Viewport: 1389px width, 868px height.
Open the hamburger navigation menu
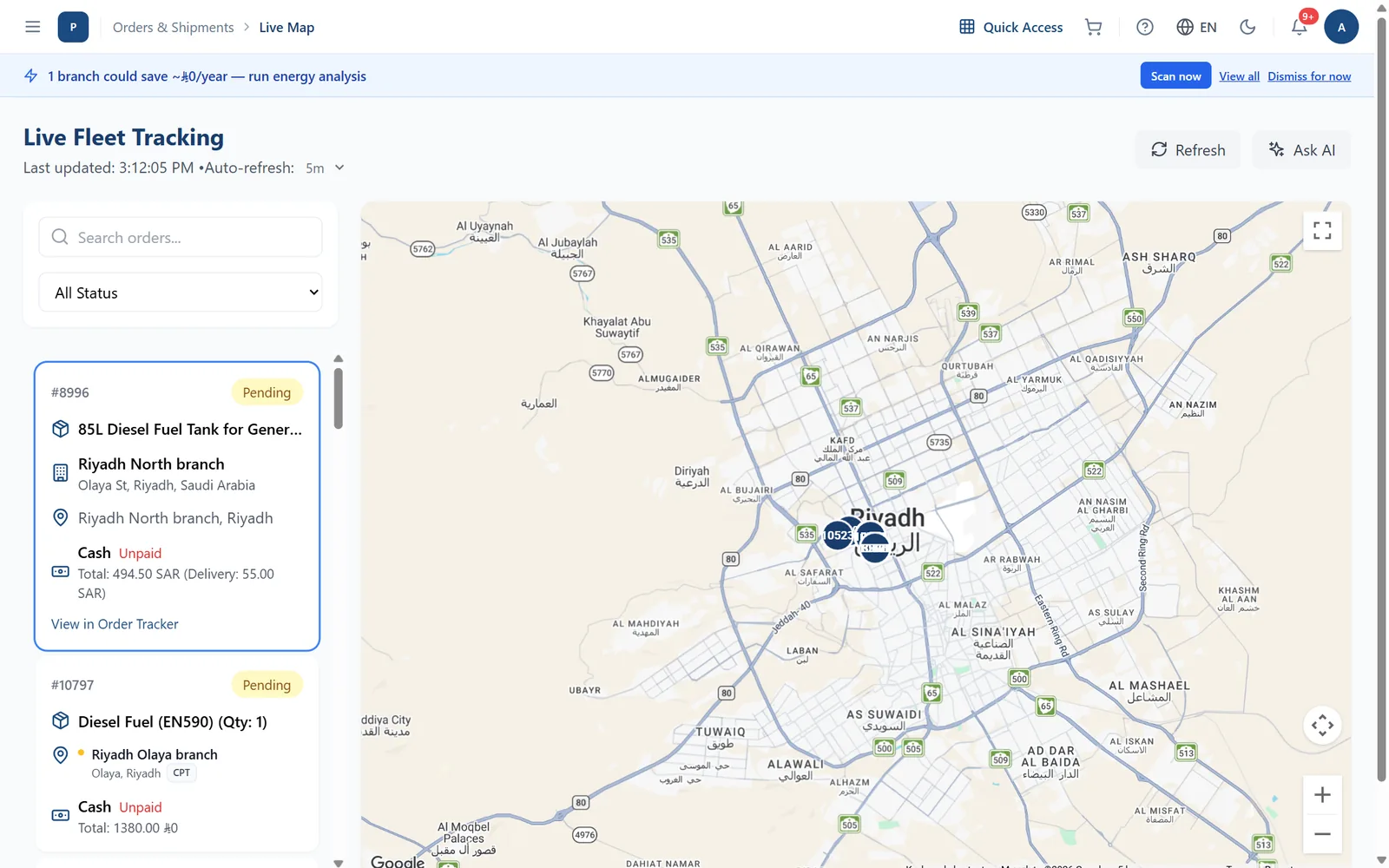[33, 27]
